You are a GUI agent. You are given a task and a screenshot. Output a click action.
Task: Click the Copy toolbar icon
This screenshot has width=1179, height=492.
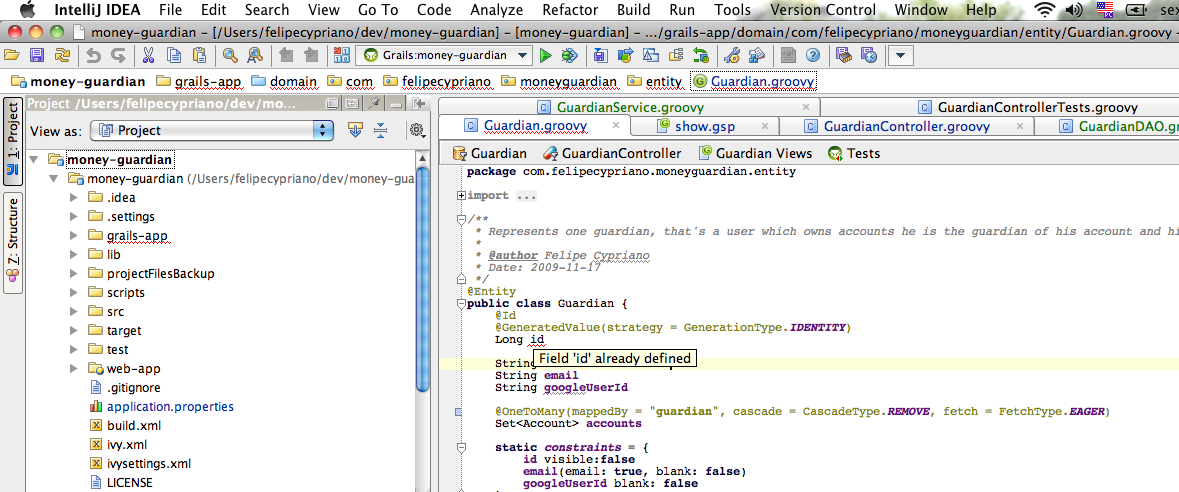(174, 55)
